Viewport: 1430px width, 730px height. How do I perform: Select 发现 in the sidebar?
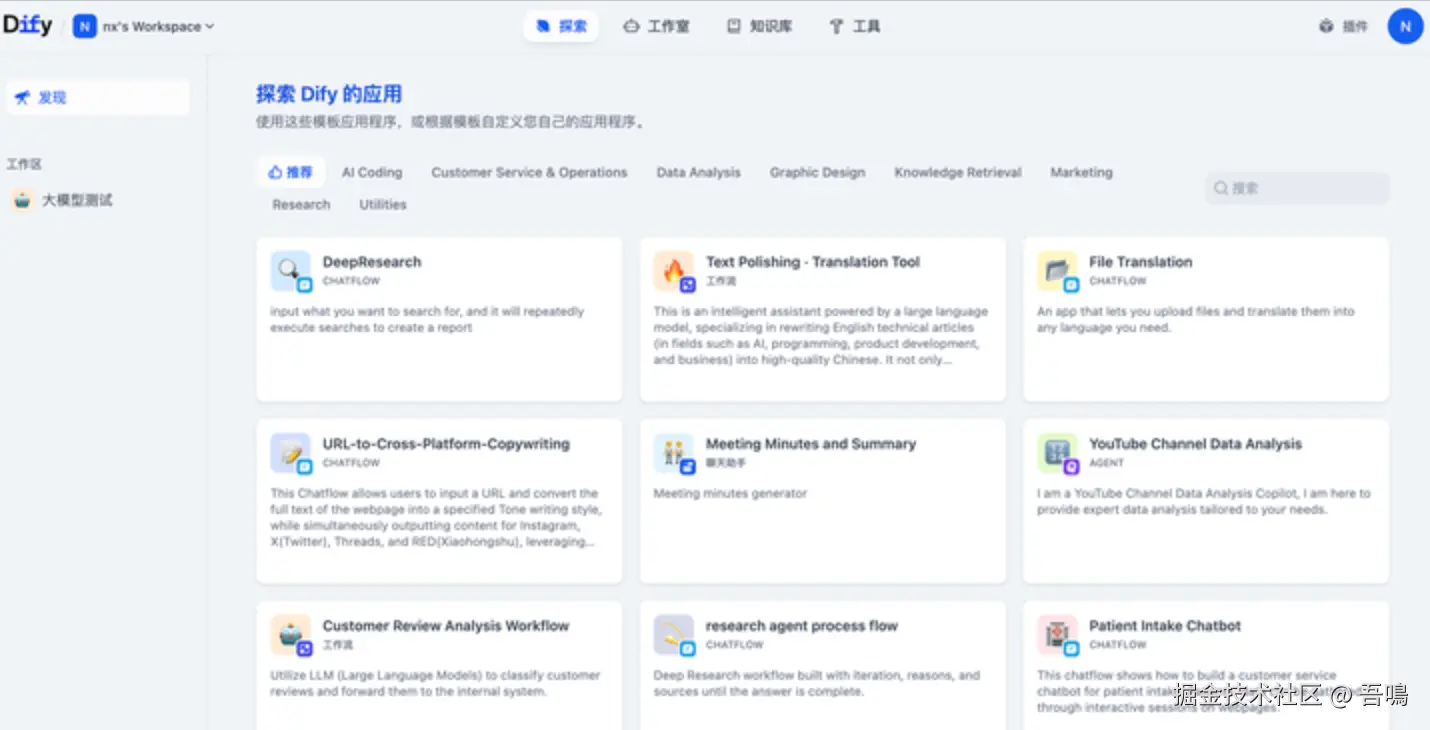tap(98, 98)
